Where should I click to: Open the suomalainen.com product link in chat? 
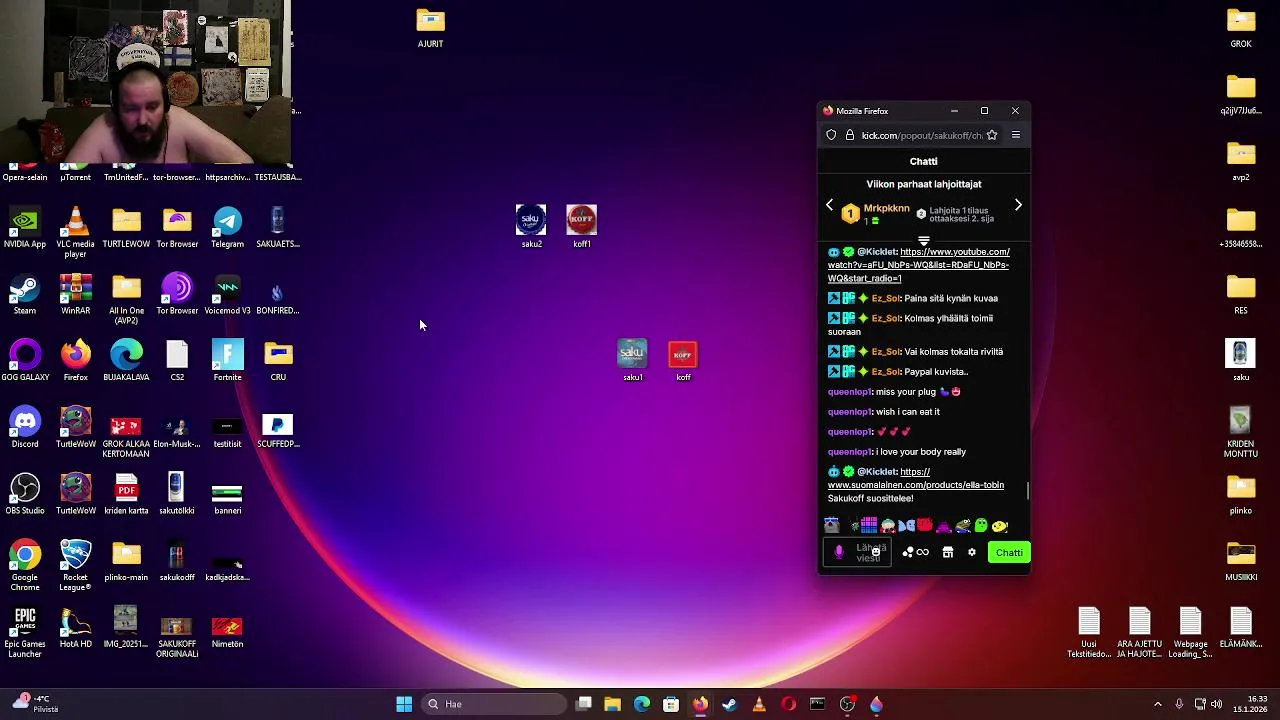(x=916, y=478)
